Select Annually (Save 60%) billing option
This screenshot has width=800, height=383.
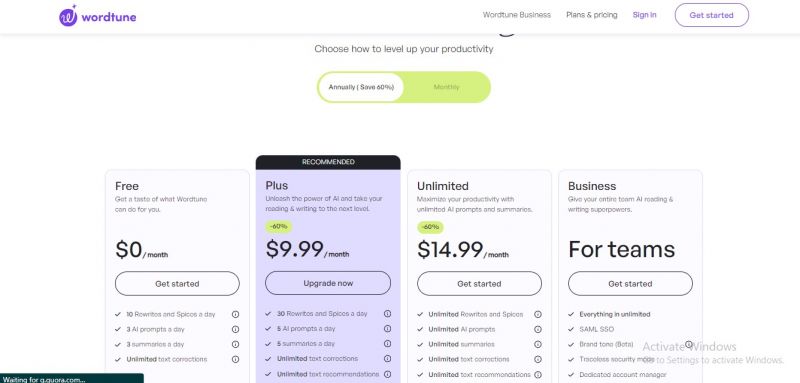[361, 87]
